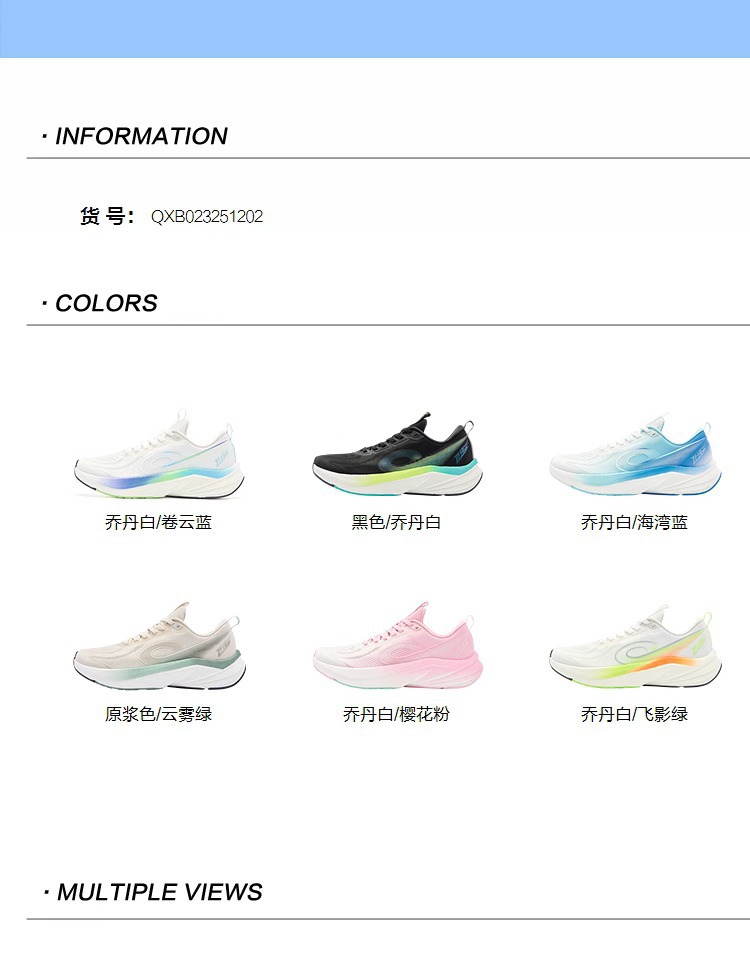Image resolution: width=750 pixels, height=960 pixels.
Task: Click the divider line under COLORS heading
Action: pyautogui.click(x=388, y=325)
